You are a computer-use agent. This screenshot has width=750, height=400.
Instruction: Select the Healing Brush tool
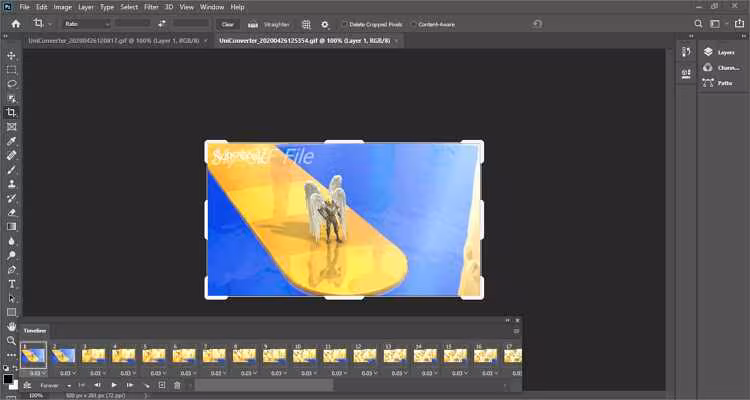tap(11, 155)
